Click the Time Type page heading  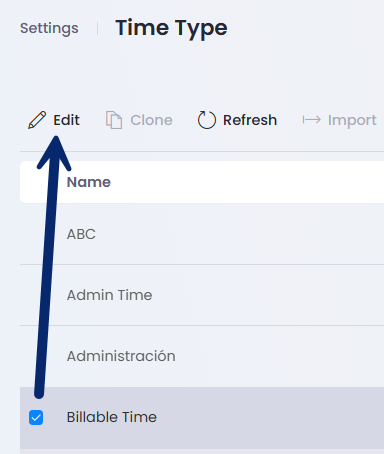171,29
